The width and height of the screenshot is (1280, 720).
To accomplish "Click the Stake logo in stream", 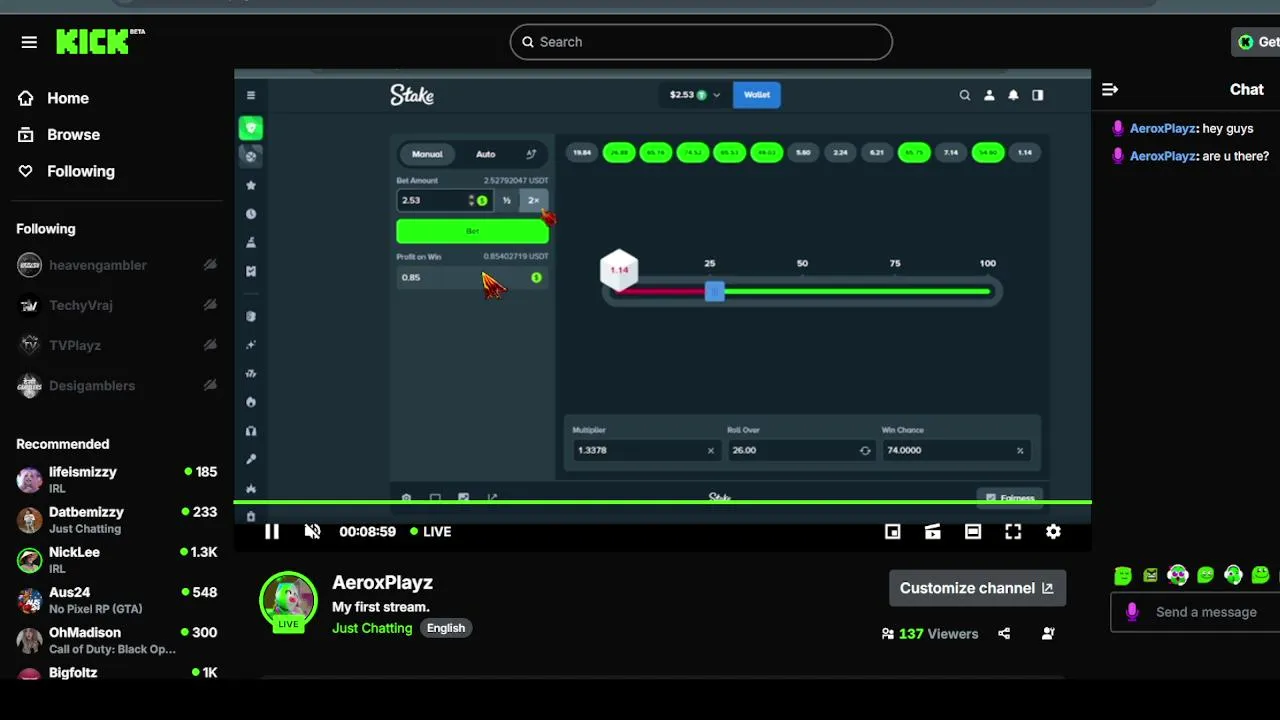I will (x=412, y=95).
